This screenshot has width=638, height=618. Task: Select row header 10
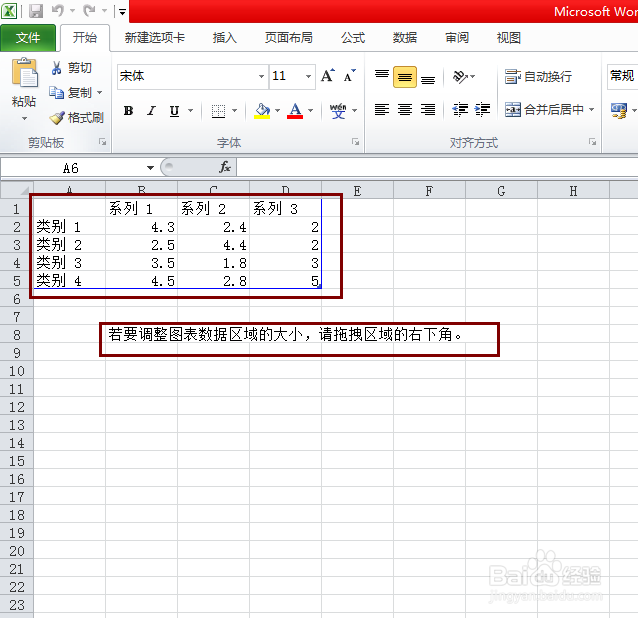(17, 371)
